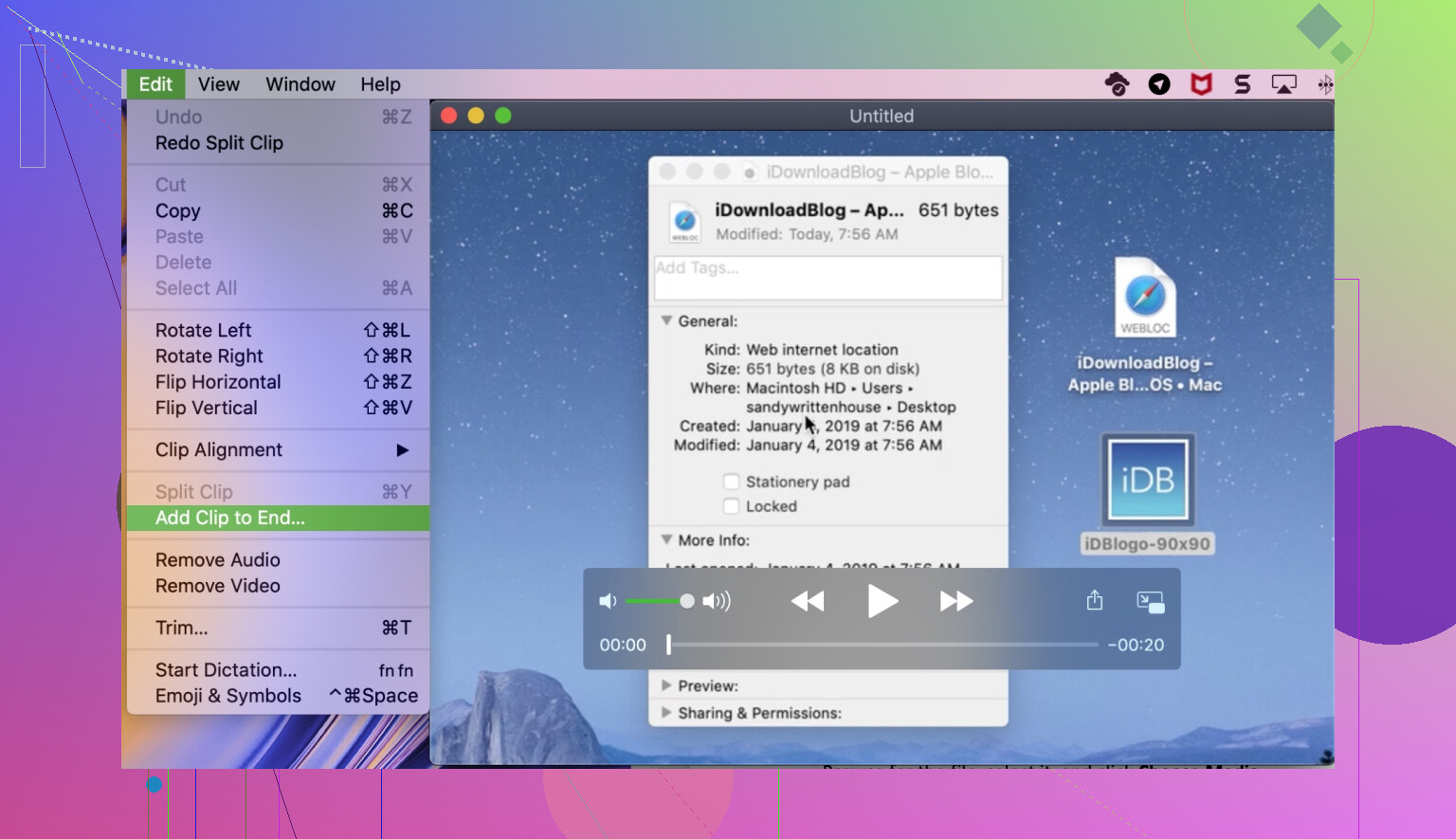
Task: Expand the Preview section
Action: coord(666,685)
